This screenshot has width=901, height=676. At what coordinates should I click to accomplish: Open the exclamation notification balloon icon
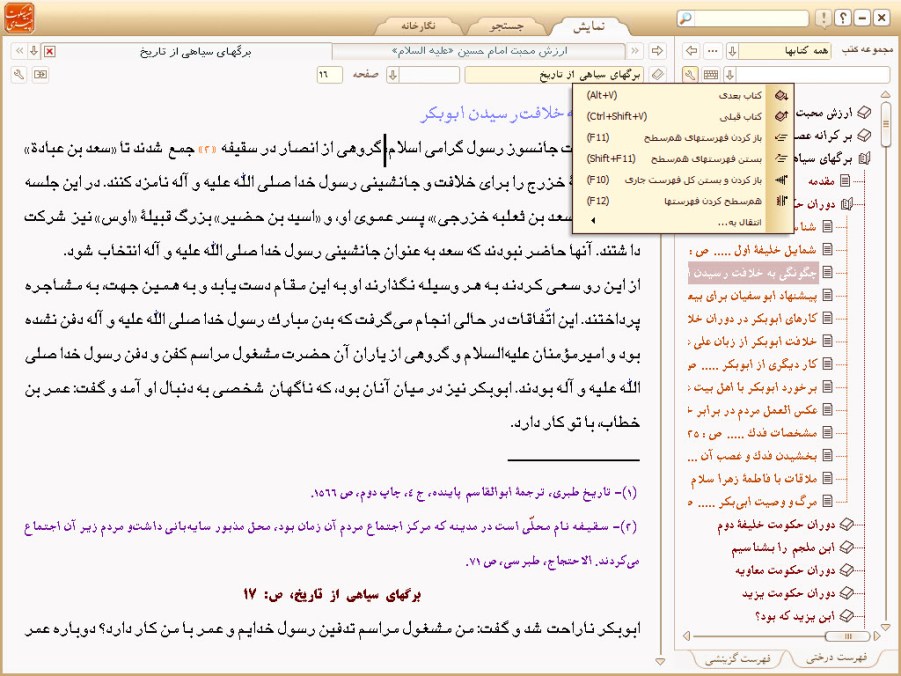tap(823, 18)
